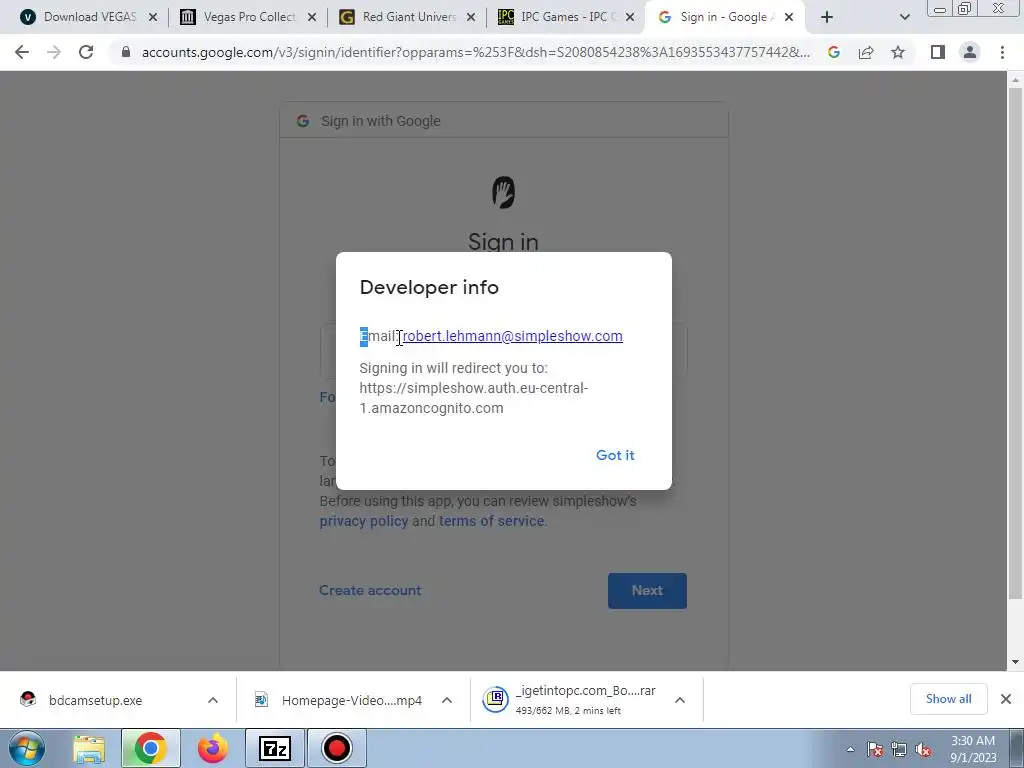Click the Developer info heading
Screen dimensions: 1024x768
[x=429, y=287]
